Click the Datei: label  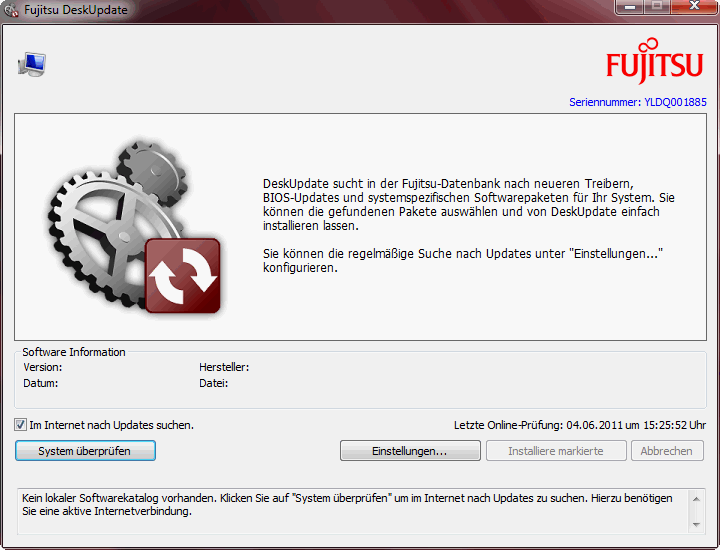214,383
